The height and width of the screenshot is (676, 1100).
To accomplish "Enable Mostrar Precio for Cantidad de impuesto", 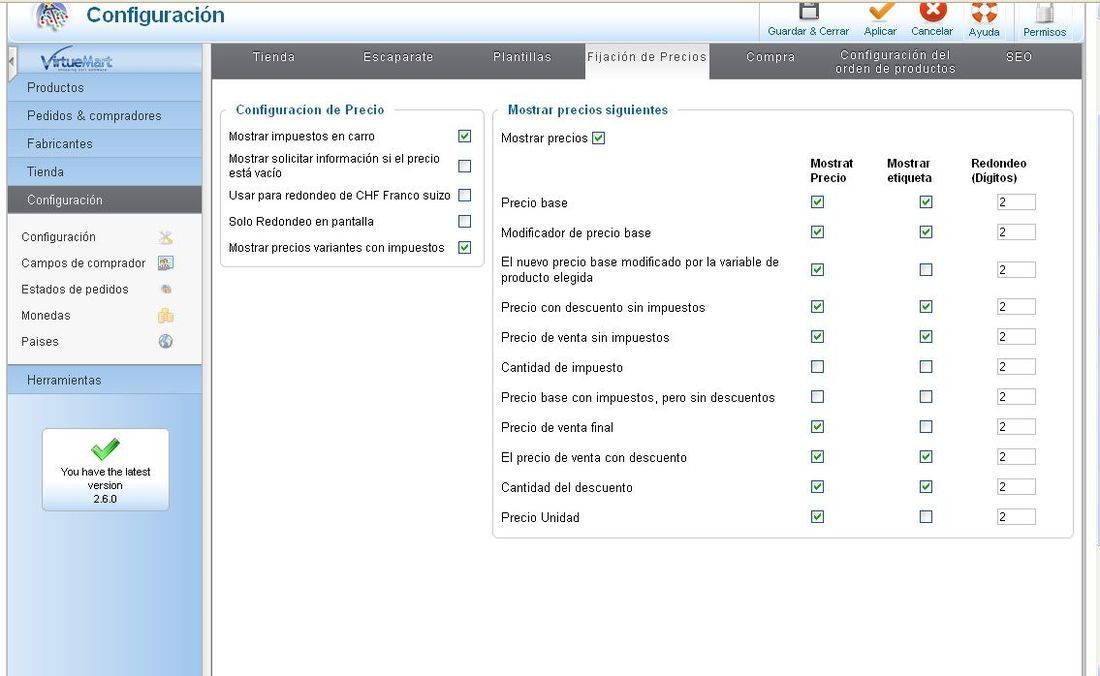I will pyautogui.click(x=817, y=367).
